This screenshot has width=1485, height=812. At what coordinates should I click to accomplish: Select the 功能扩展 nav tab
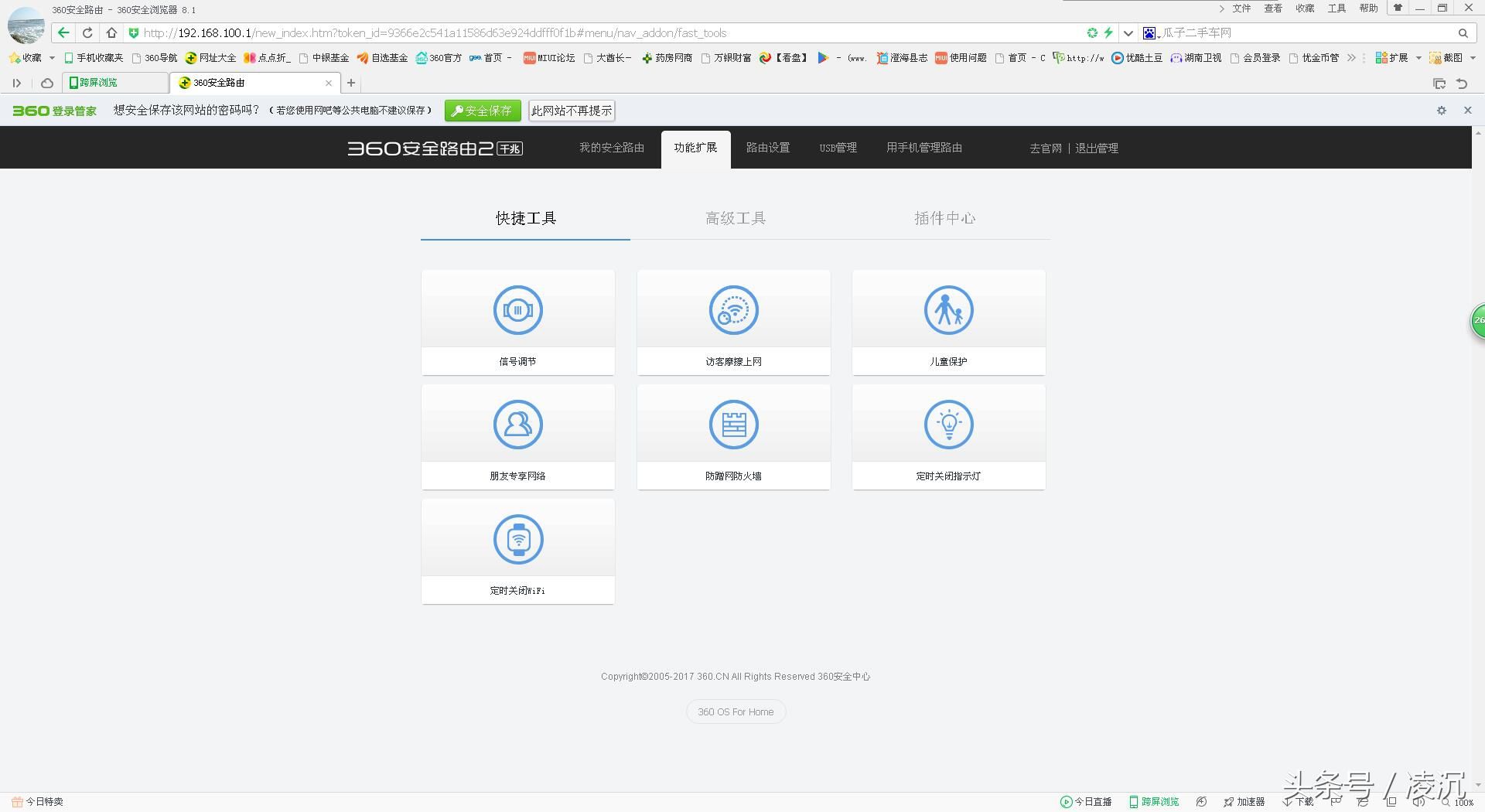[695, 148]
